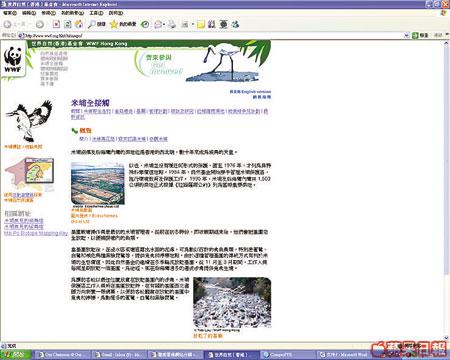The width and height of the screenshot is (450, 360).
Task: Go to the Home page icon
Action: pyautogui.click(x=79, y=24)
